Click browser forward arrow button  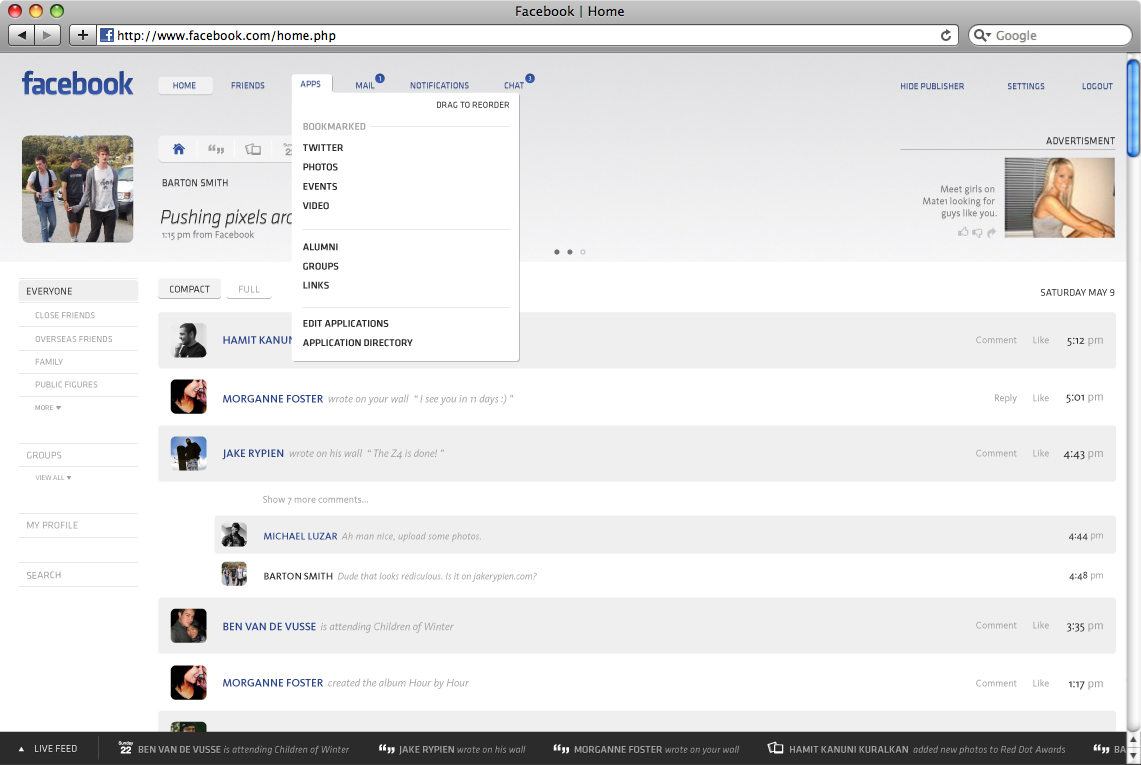(47, 35)
